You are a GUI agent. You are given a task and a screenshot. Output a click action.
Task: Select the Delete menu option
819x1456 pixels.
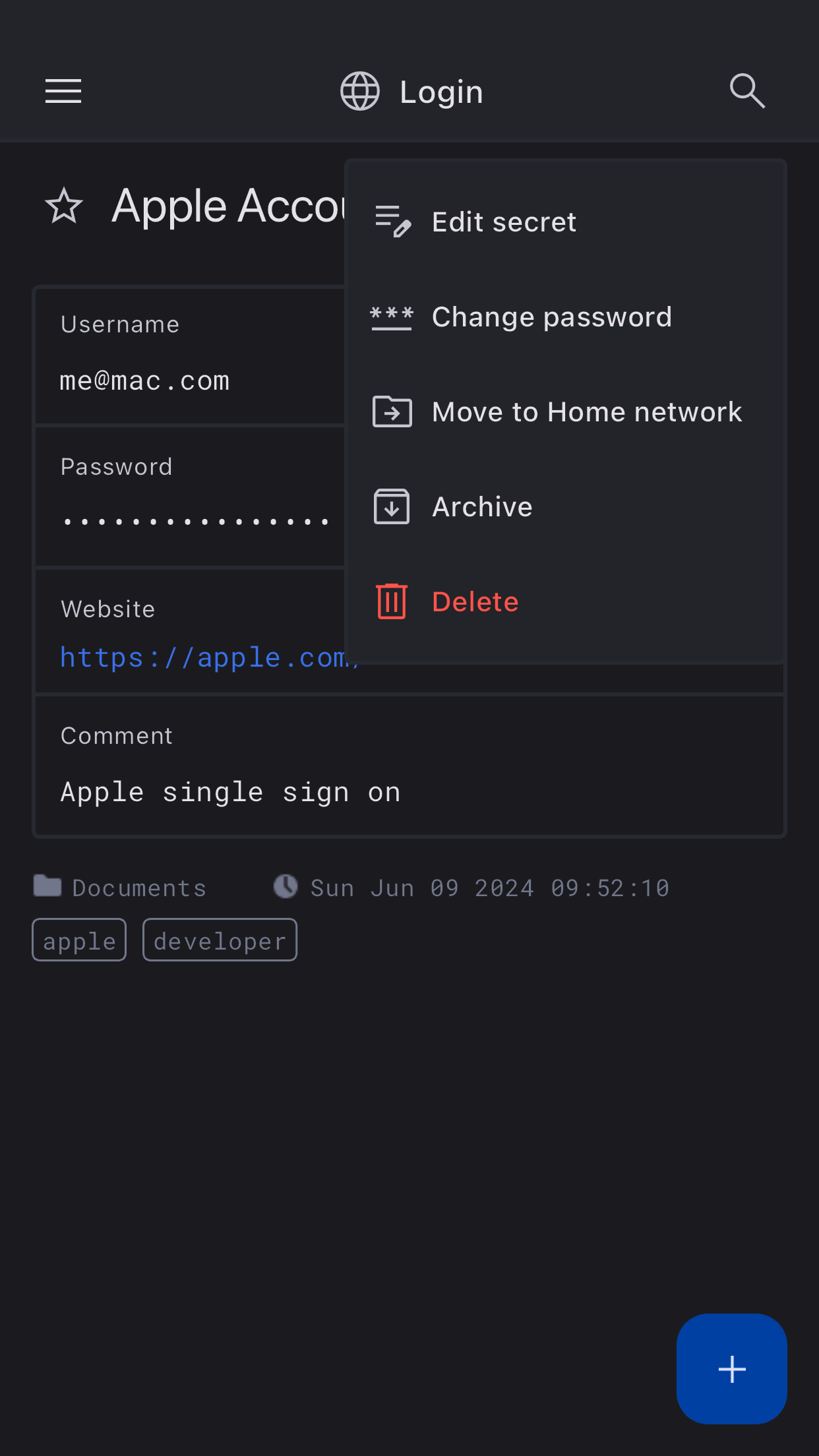(x=475, y=602)
